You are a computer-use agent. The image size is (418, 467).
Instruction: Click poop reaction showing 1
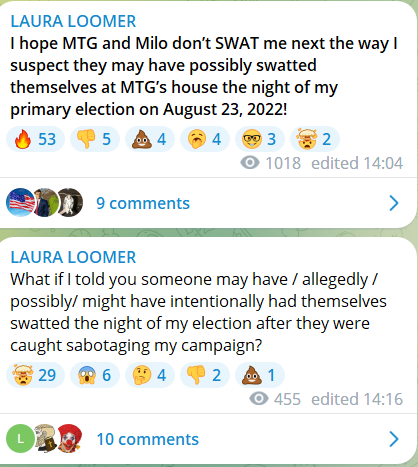pos(260,375)
